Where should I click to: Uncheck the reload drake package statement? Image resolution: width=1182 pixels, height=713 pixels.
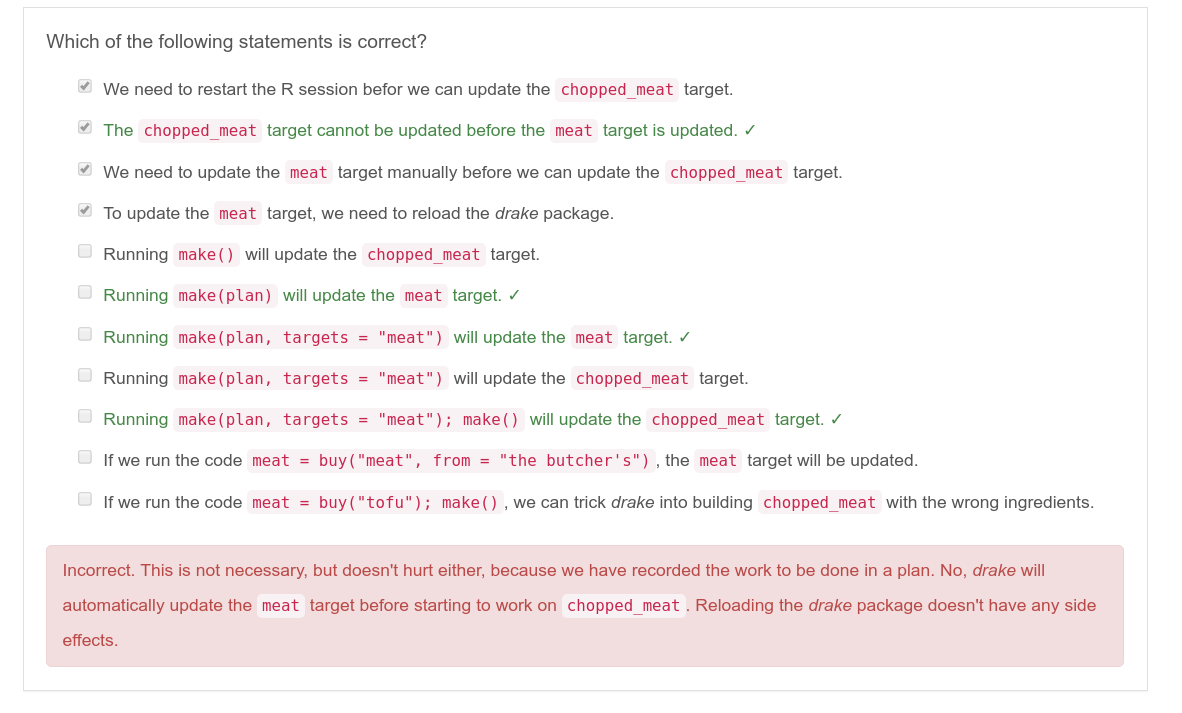coord(85,210)
